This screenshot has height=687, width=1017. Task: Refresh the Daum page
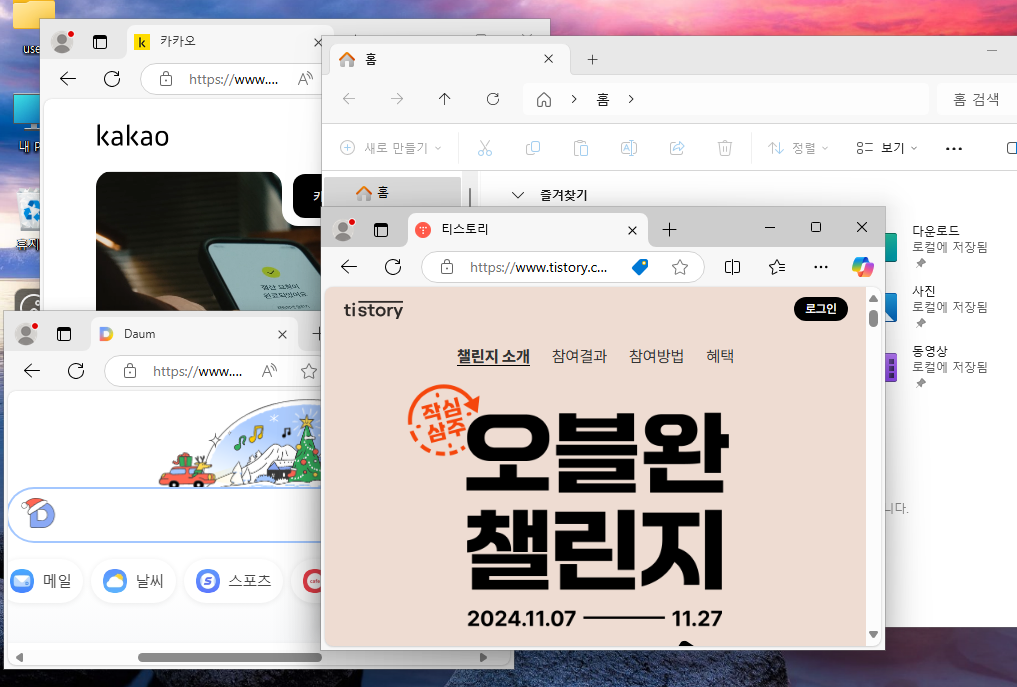[x=76, y=371]
